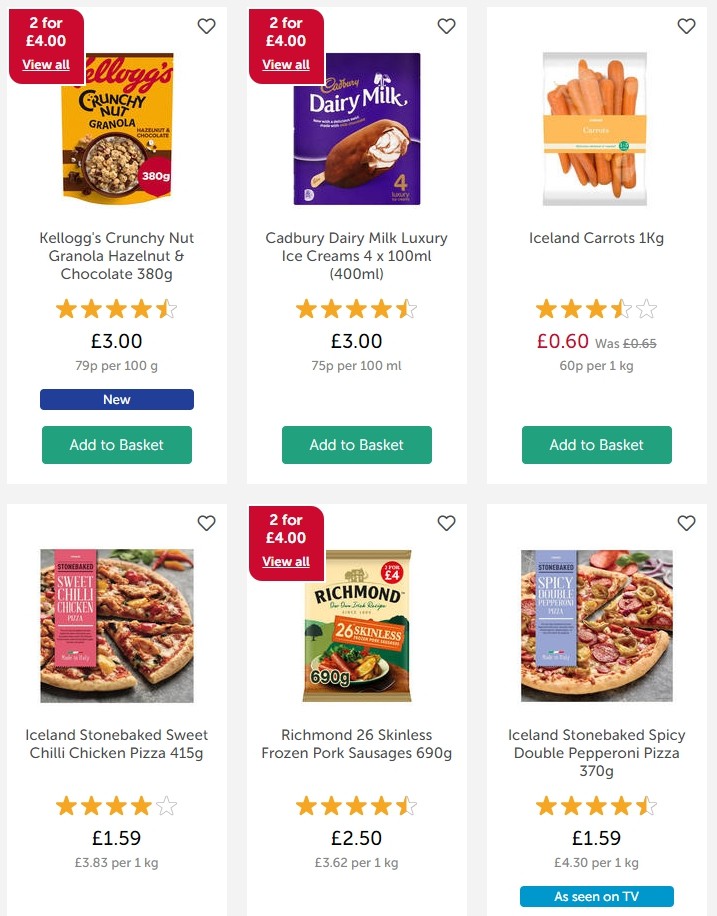Open Iceland Stonebaked Spicy Double Pepperoni title
This screenshot has width=717, height=916.
597,753
